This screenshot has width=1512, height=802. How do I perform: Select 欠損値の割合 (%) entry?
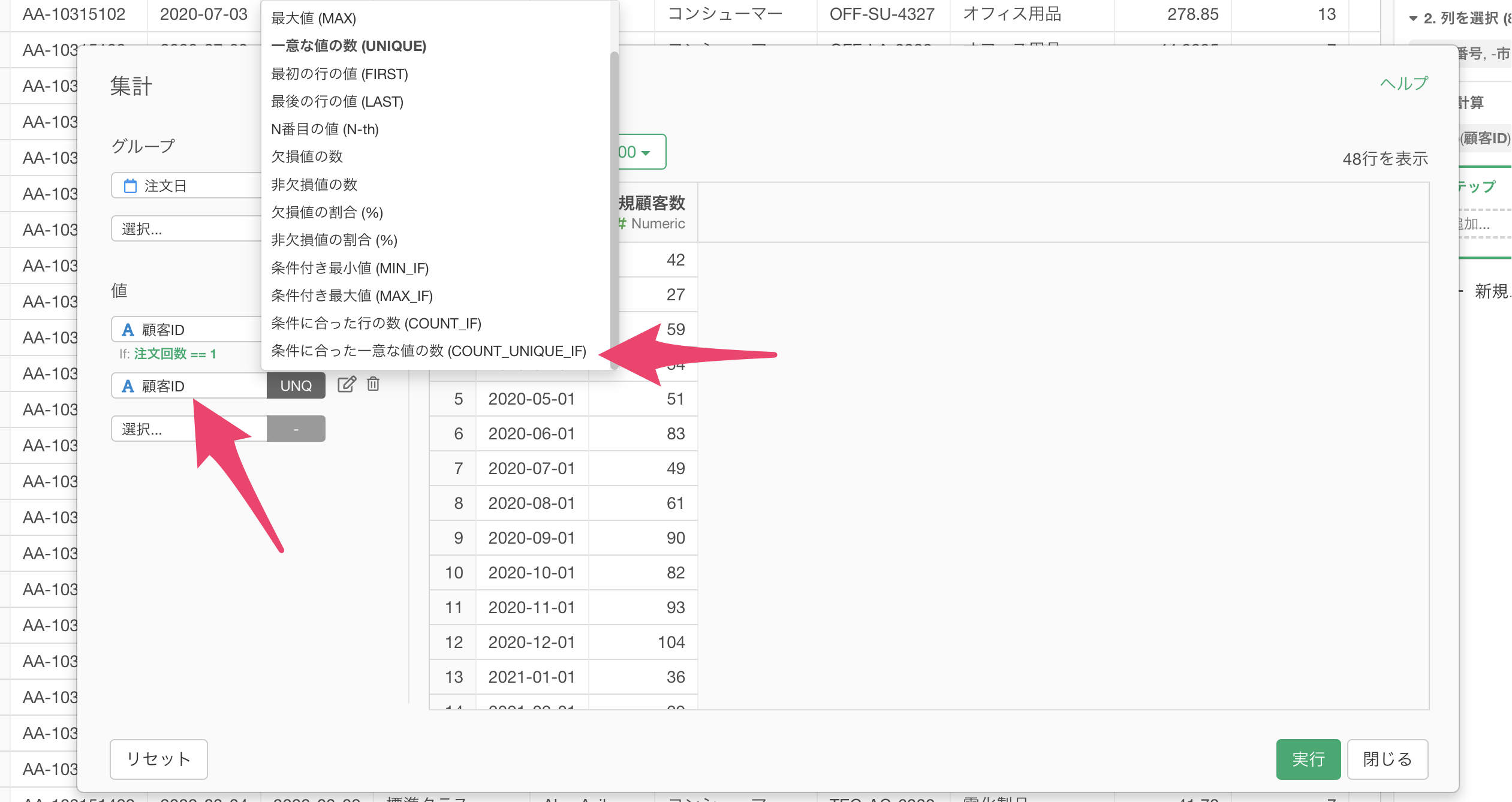click(327, 212)
